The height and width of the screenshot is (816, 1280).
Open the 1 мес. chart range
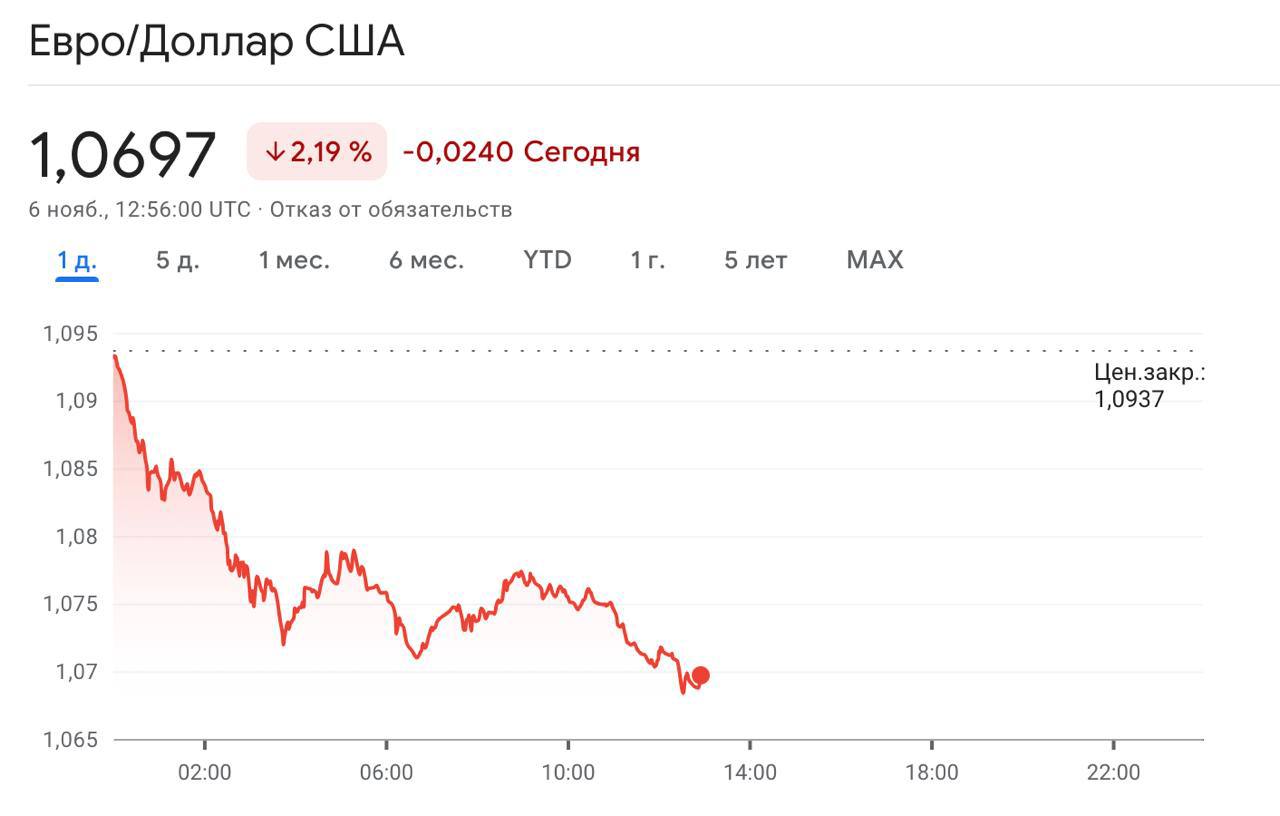pos(294,261)
